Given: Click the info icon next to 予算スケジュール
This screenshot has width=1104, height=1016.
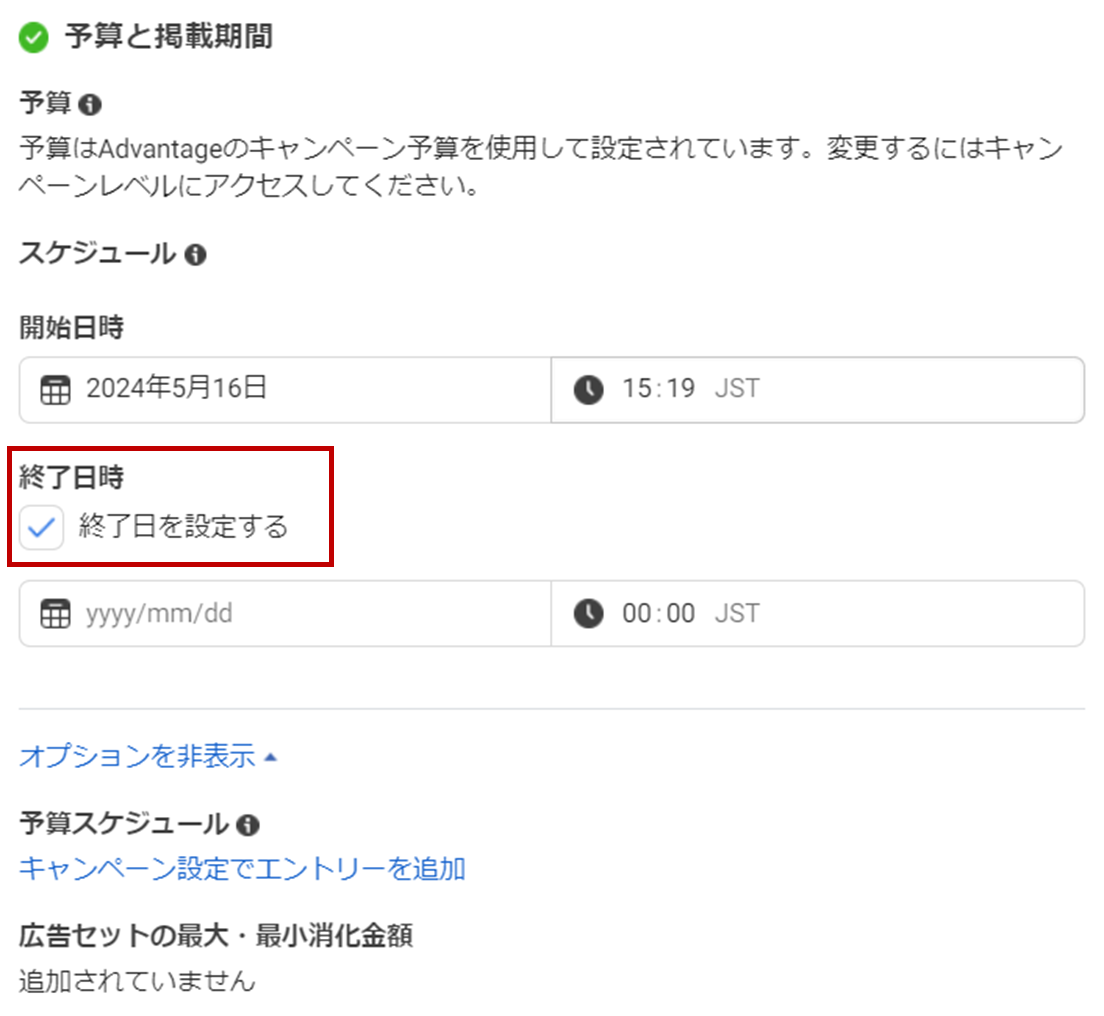Looking at the screenshot, I should click(x=248, y=824).
